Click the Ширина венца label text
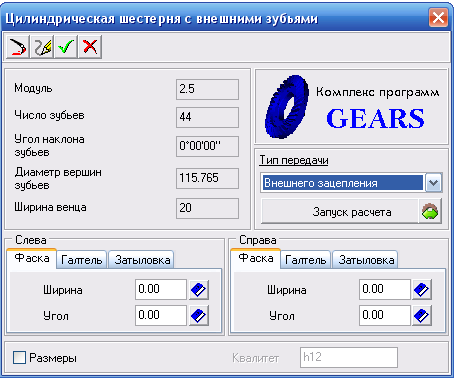Image resolution: width=456 pixels, height=380 pixels. 50,207
